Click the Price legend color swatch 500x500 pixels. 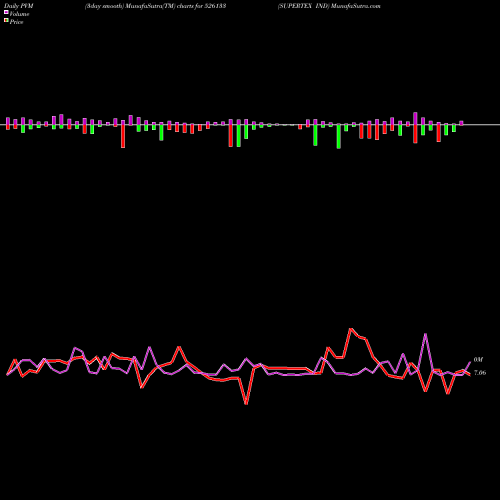pos(6,20)
